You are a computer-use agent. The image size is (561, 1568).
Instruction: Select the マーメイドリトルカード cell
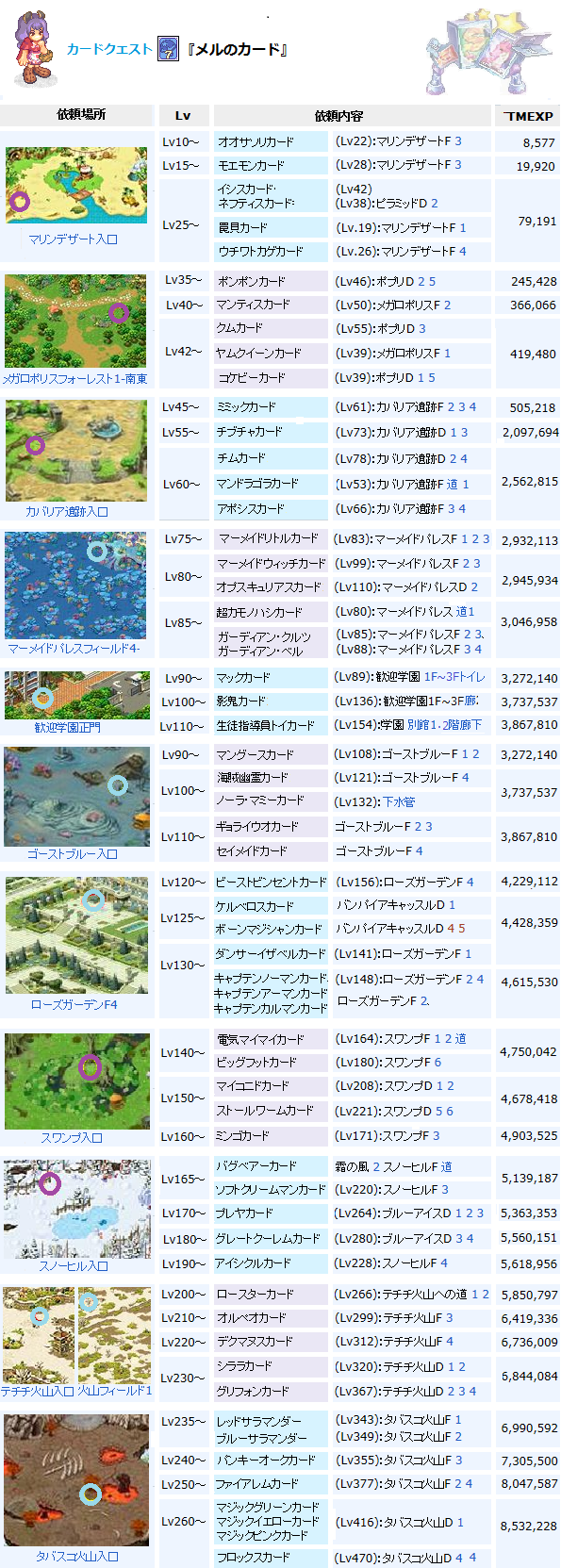tap(271, 538)
